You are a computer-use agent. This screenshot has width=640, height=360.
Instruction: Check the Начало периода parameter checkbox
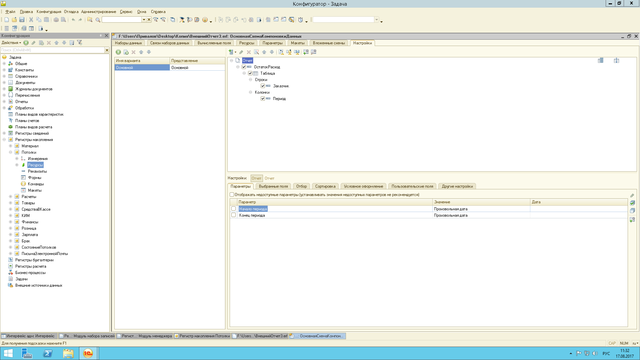coord(233,209)
